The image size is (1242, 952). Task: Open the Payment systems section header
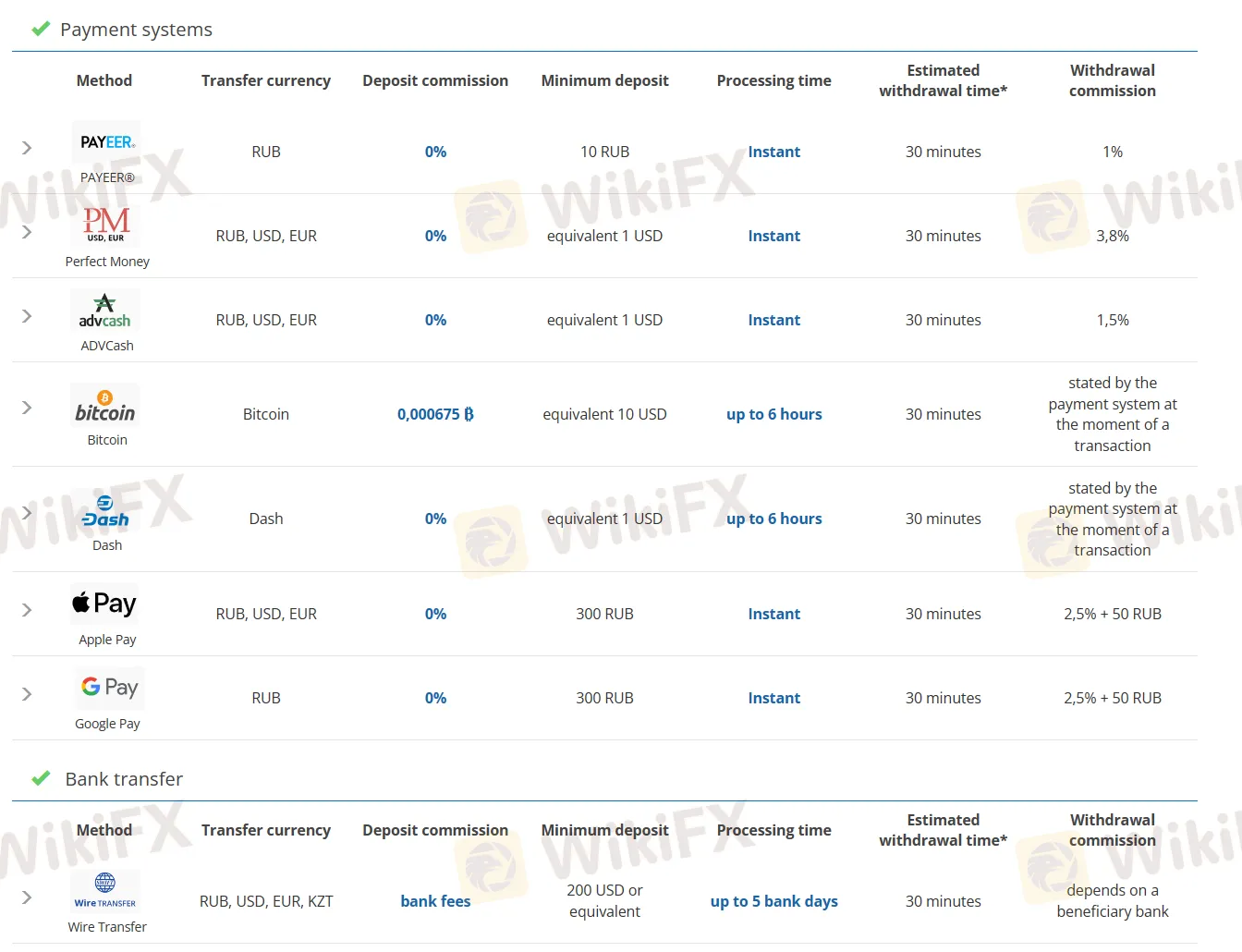tap(136, 30)
